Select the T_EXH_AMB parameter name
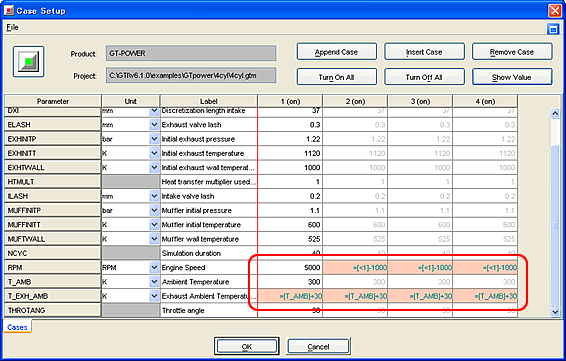566x361 pixels. pyautogui.click(x=52, y=296)
